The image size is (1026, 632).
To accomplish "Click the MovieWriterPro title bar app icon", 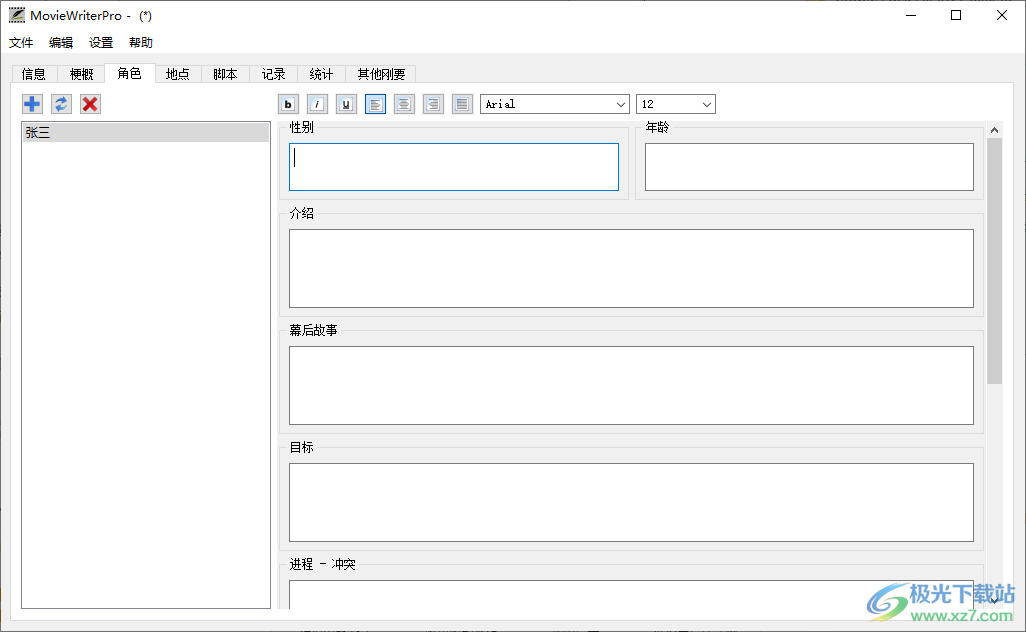I will 17,15.
